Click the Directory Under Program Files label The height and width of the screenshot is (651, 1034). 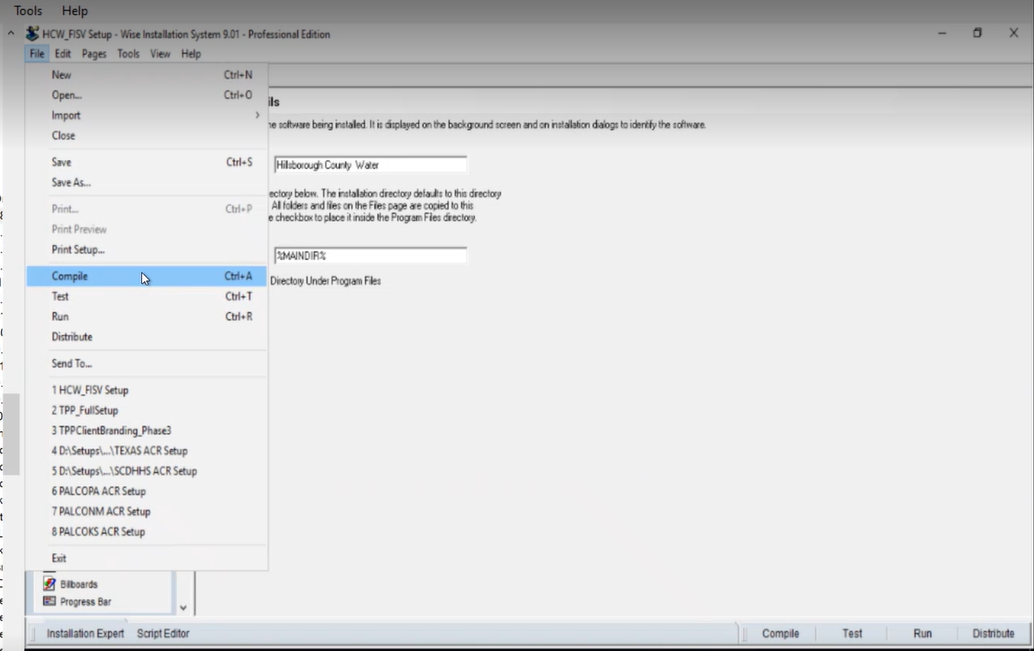click(325, 281)
